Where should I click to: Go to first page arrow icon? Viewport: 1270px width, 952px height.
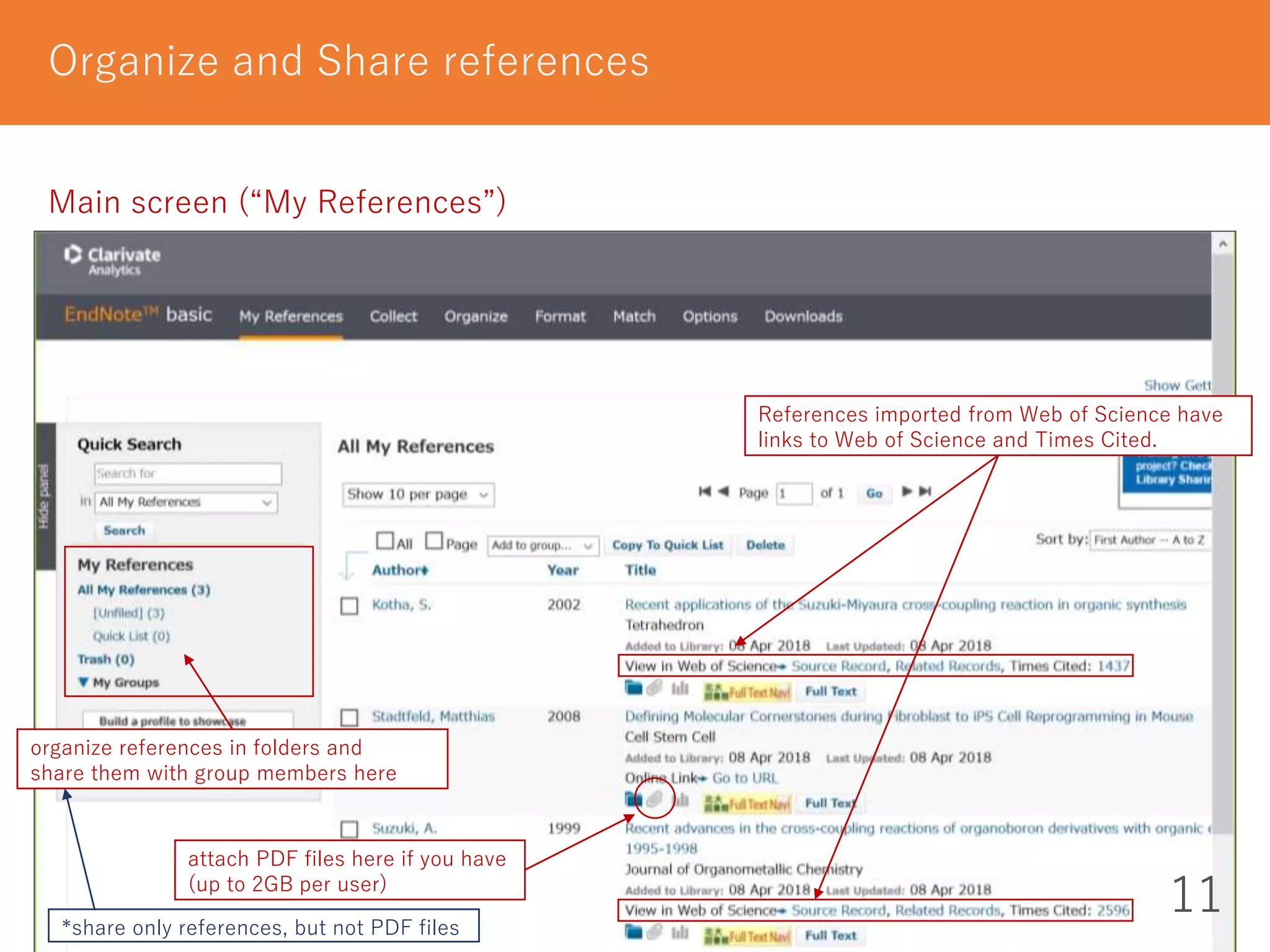tap(704, 491)
